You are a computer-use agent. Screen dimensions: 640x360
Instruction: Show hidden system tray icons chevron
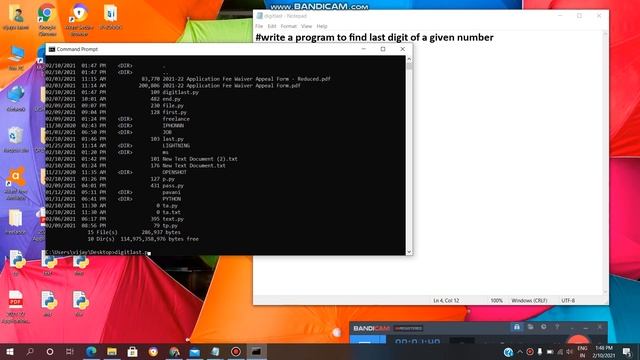520,352
